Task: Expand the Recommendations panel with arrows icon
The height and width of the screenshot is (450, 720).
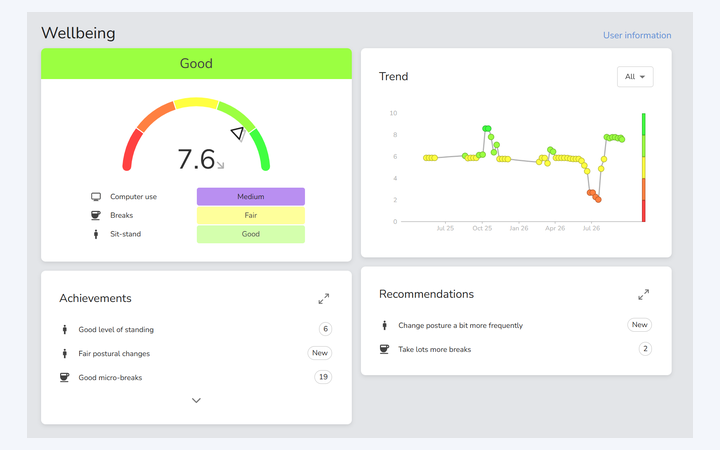Action: pyautogui.click(x=644, y=294)
